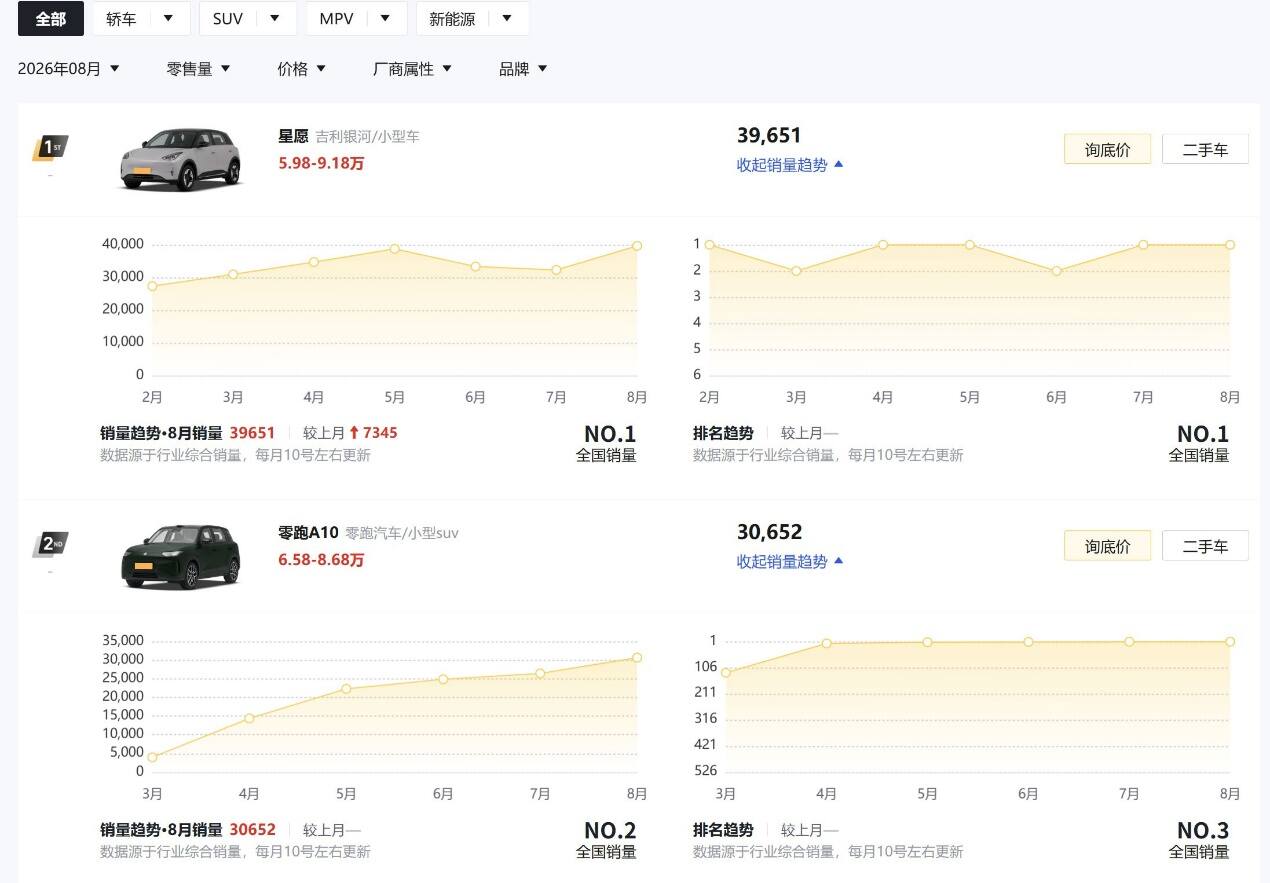Viewport: 1270px width, 883px height.
Task: Select 3月 point on 零跑A10 ranking chart
Action: click(726, 673)
